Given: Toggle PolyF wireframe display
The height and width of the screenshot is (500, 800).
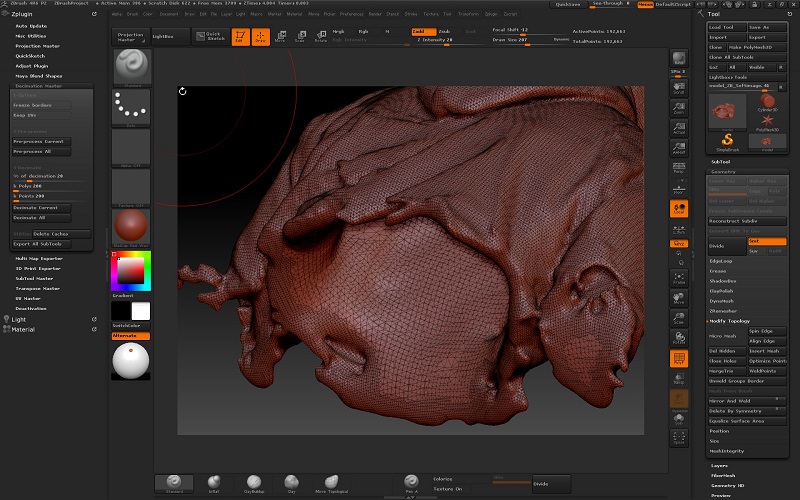Looking at the screenshot, I should 679,358.
